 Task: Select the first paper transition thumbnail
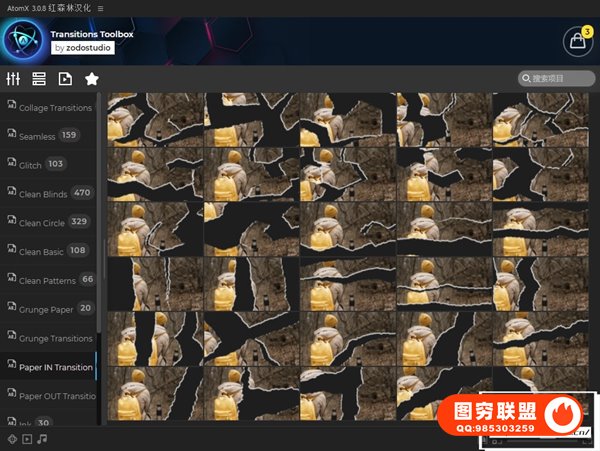click(155, 120)
